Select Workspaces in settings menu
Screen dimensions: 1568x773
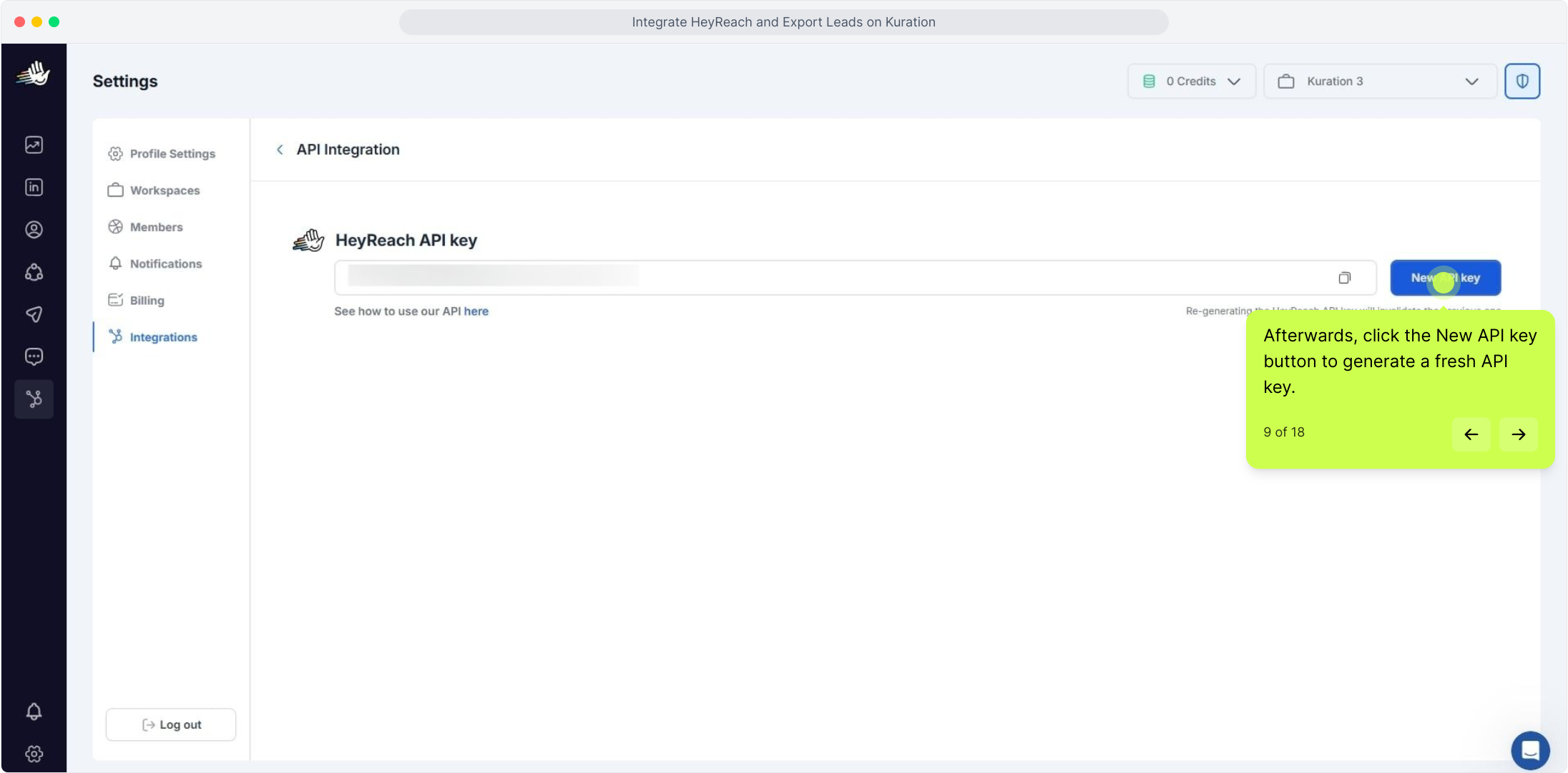pos(154,190)
